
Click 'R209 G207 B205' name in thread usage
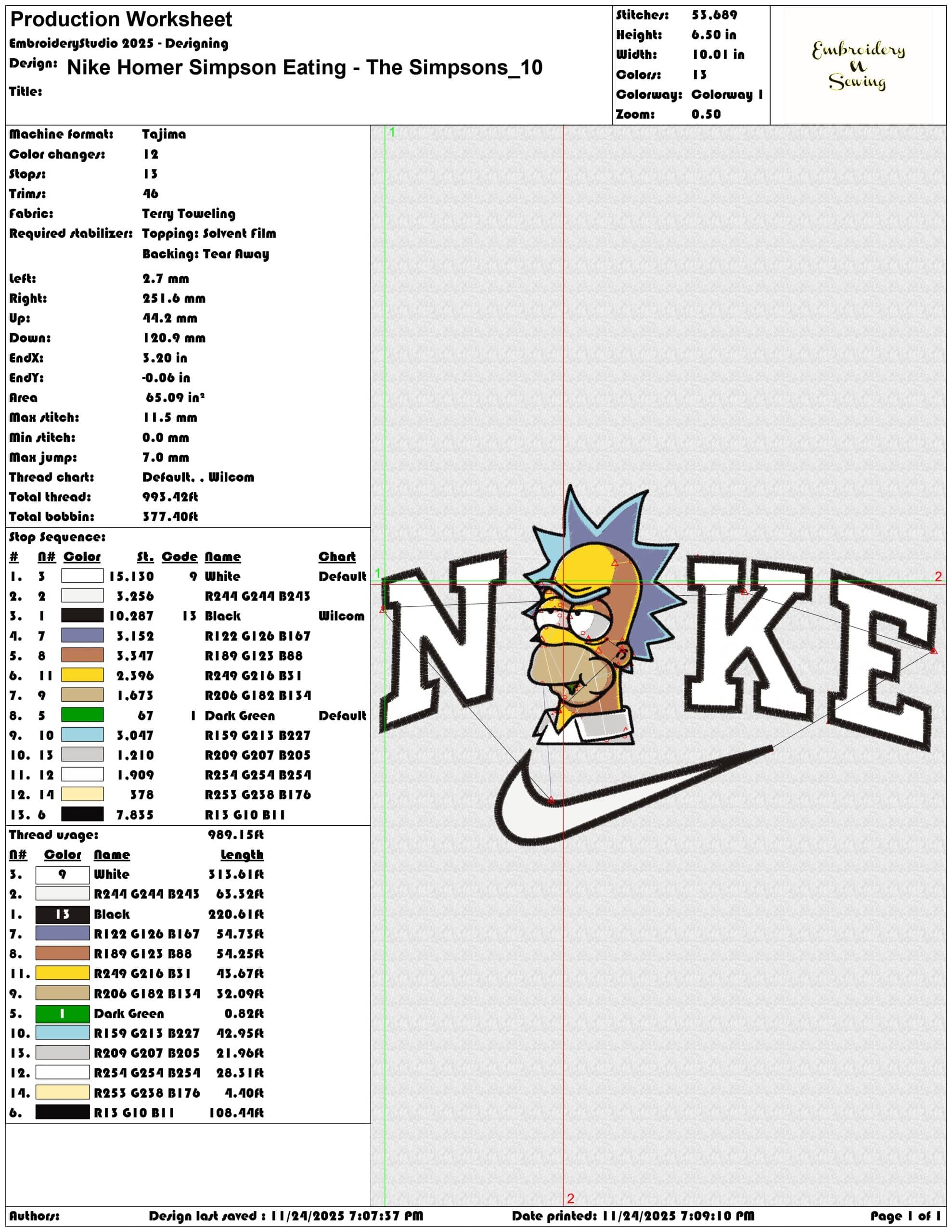pyautogui.click(x=147, y=1053)
